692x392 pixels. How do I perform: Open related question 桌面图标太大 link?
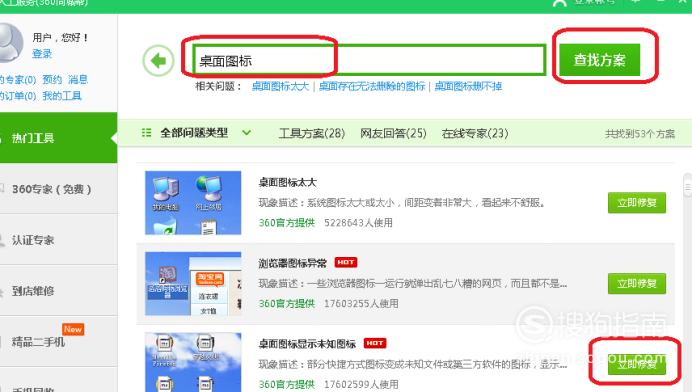click(280, 86)
